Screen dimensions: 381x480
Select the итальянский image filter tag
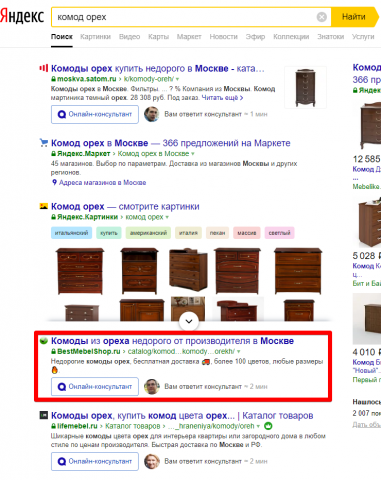(71, 233)
